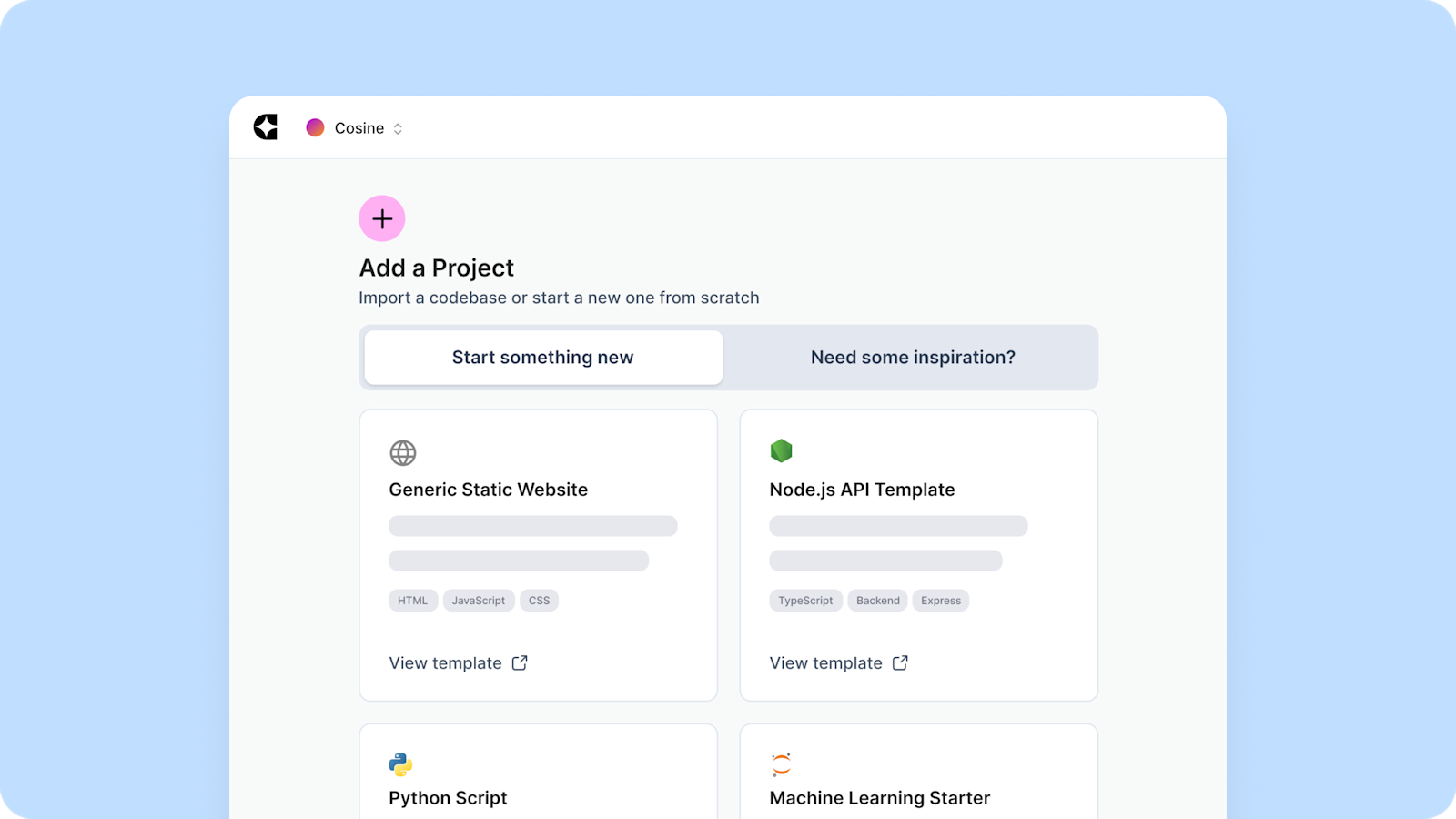Open the Cosine workspace switcher chevron
The height and width of the screenshot is (819, 1456).
pos(398,128)
